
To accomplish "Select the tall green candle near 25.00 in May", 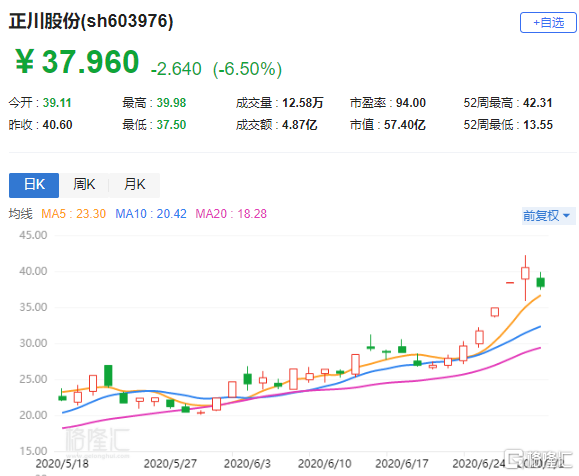I will [108, 376].
